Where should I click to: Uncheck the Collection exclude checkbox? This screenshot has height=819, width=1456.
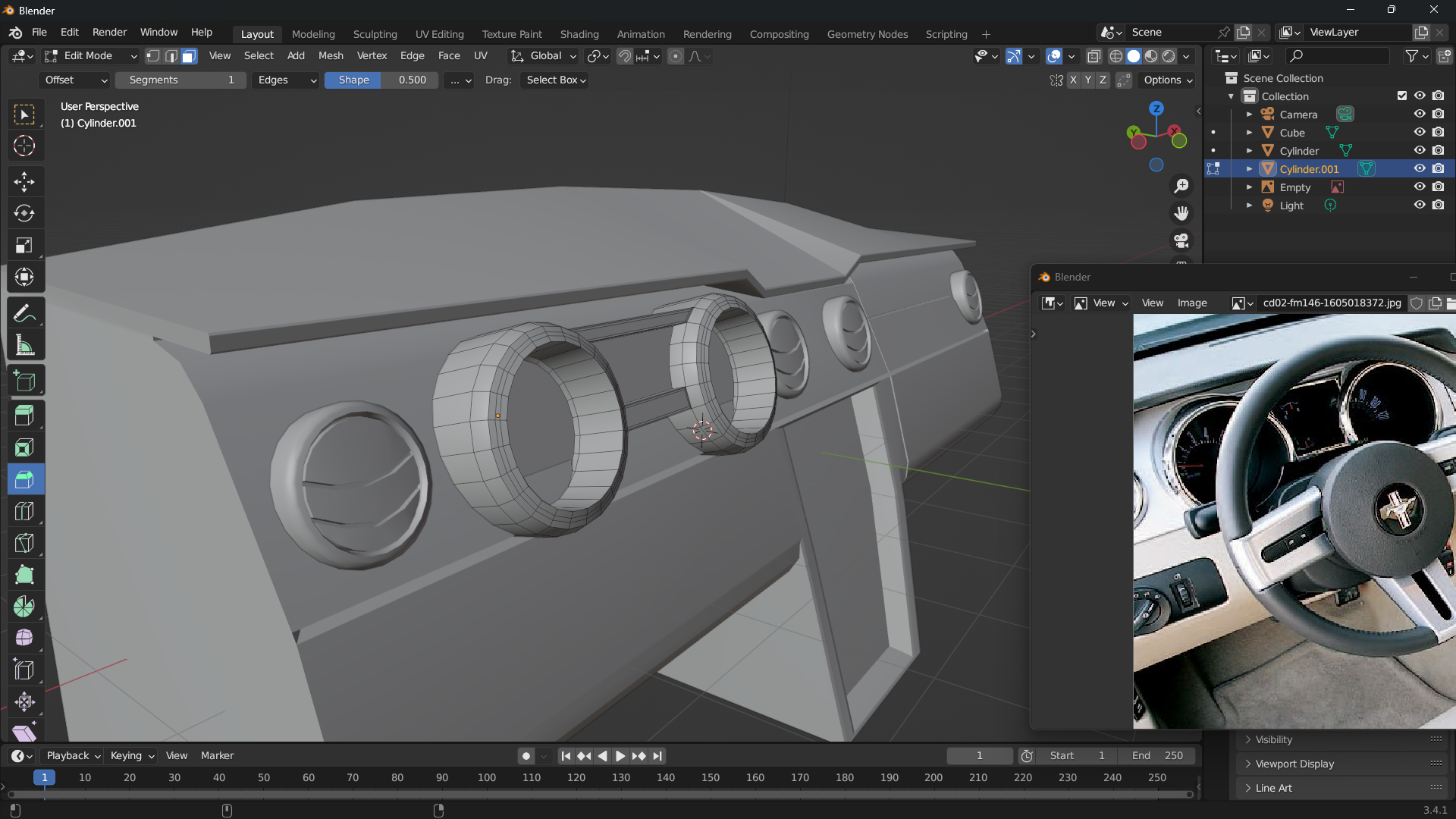click(1401, 96)
